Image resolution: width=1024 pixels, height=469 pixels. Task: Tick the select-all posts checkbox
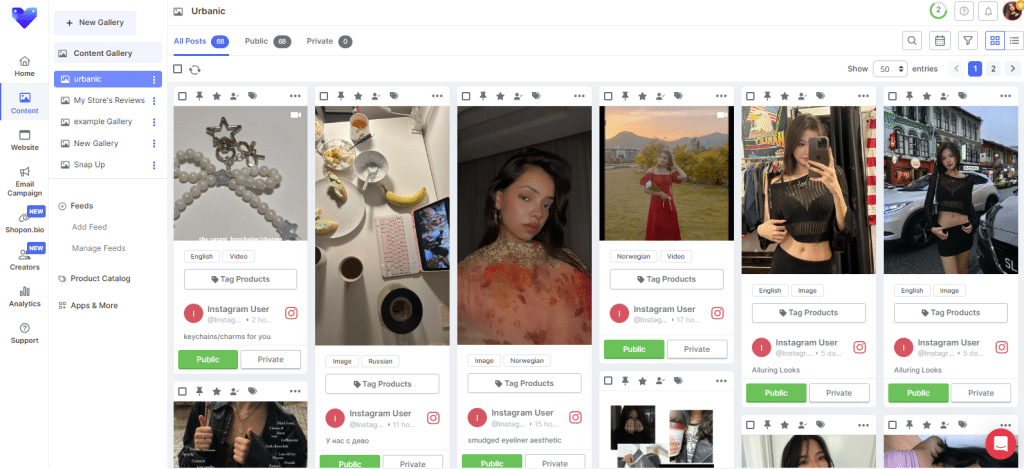[178, 69]
